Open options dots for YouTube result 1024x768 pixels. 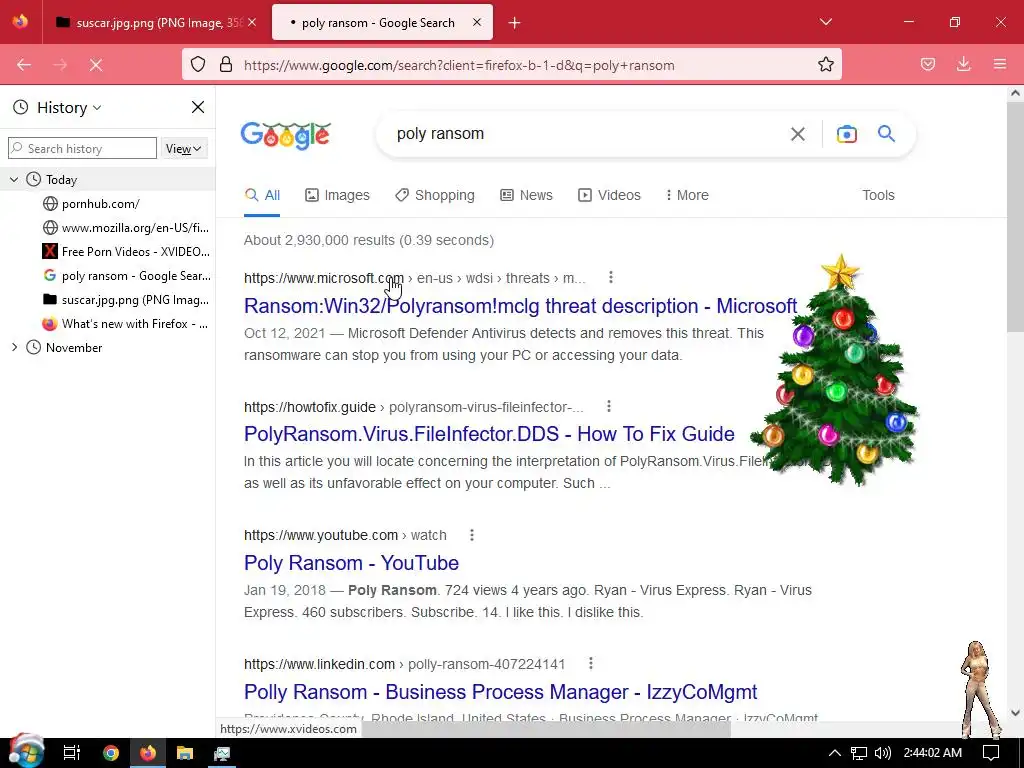472,535
